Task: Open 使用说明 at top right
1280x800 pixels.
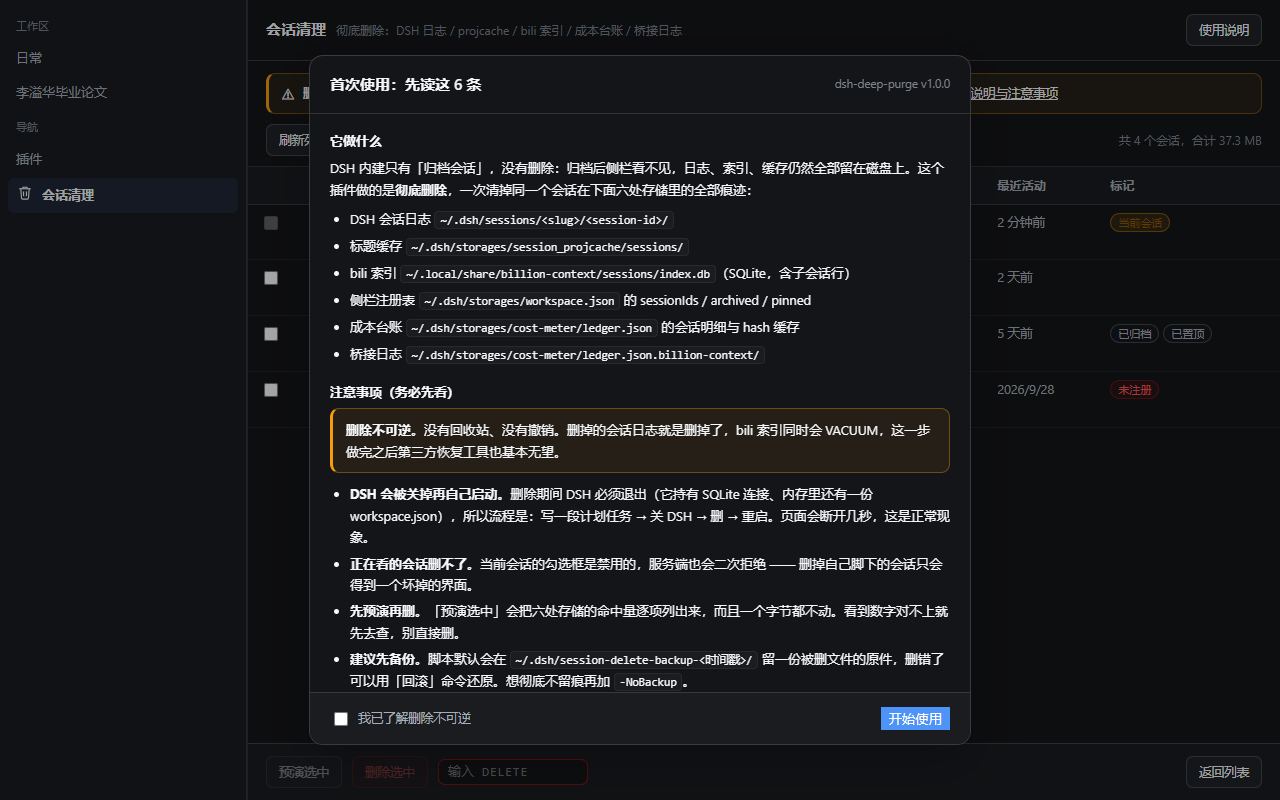Action: click(1224, 30)
